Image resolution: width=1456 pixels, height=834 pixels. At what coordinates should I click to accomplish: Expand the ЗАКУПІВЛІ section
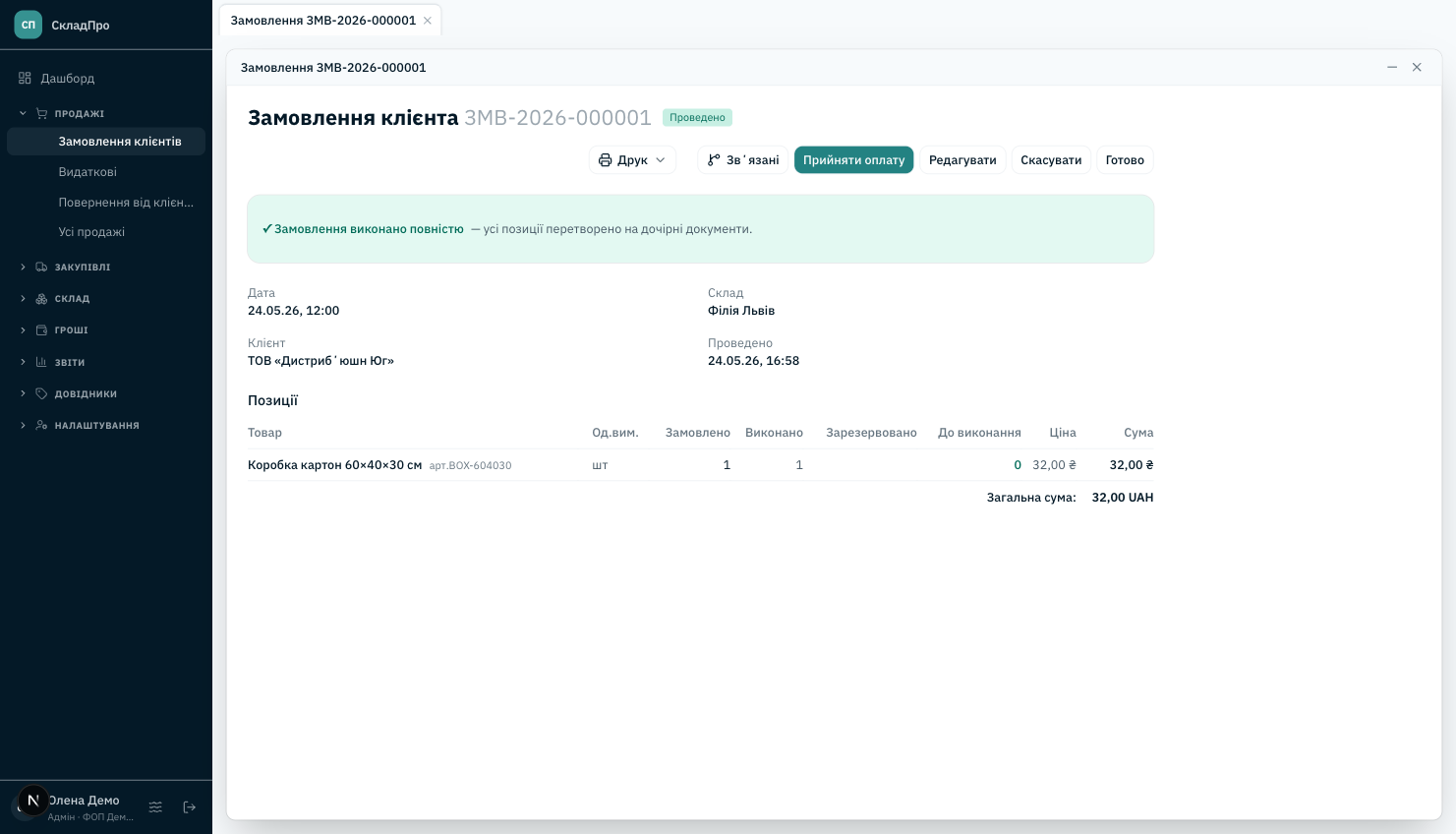tap(23, 267)
